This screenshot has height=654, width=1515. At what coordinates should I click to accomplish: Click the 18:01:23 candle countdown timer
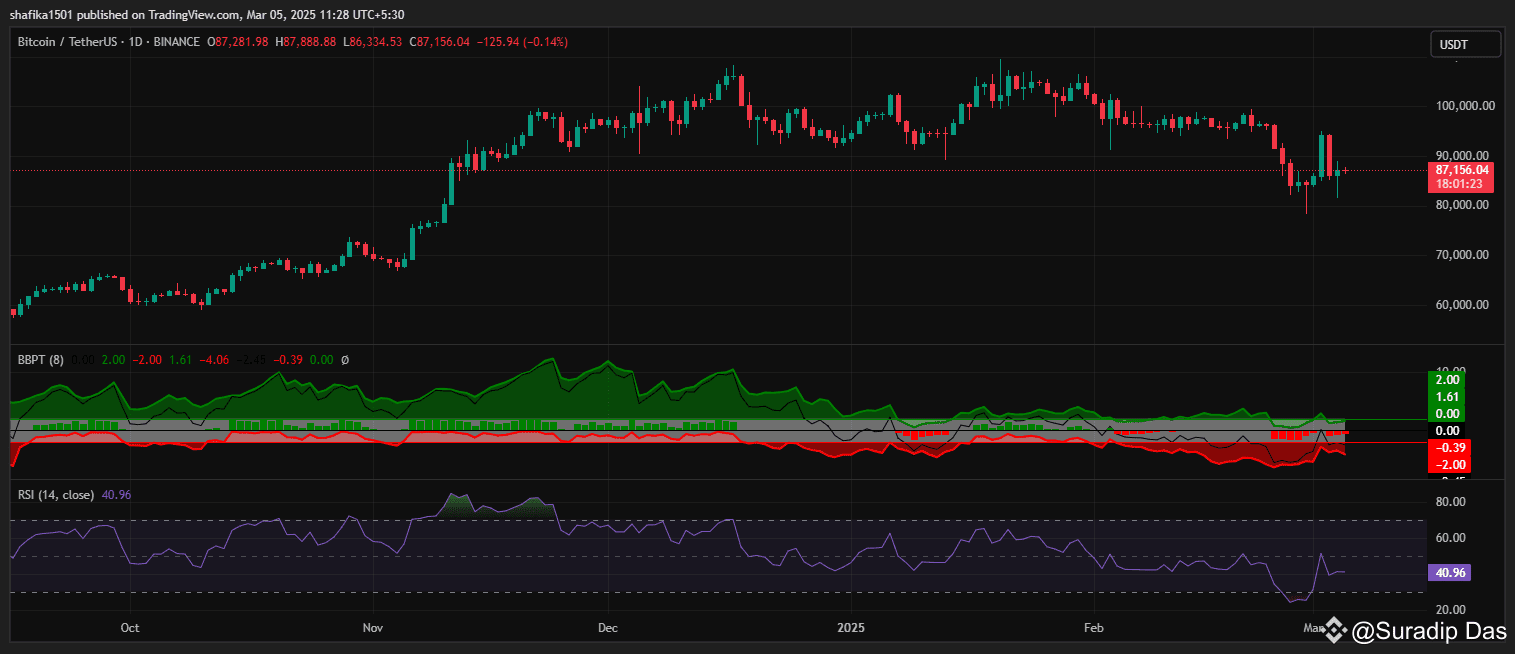pos(1461,184)
